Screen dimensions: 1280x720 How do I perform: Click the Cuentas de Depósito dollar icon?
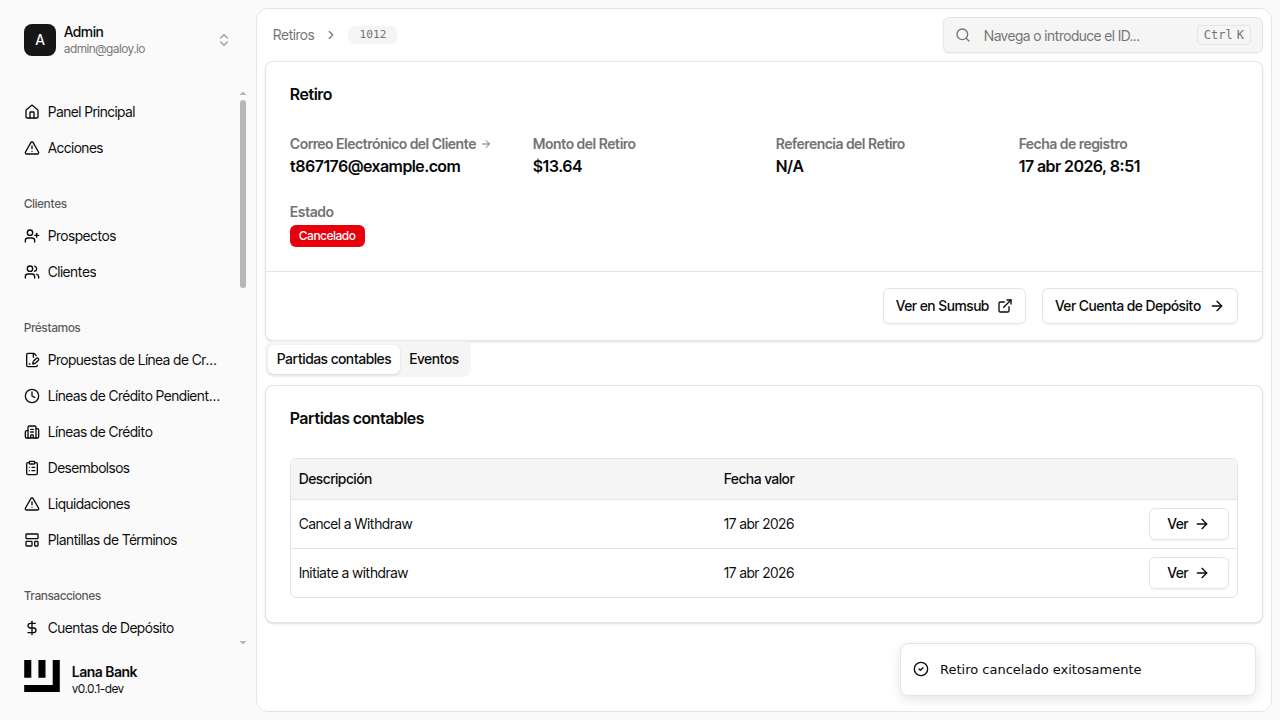pos(32,628)
